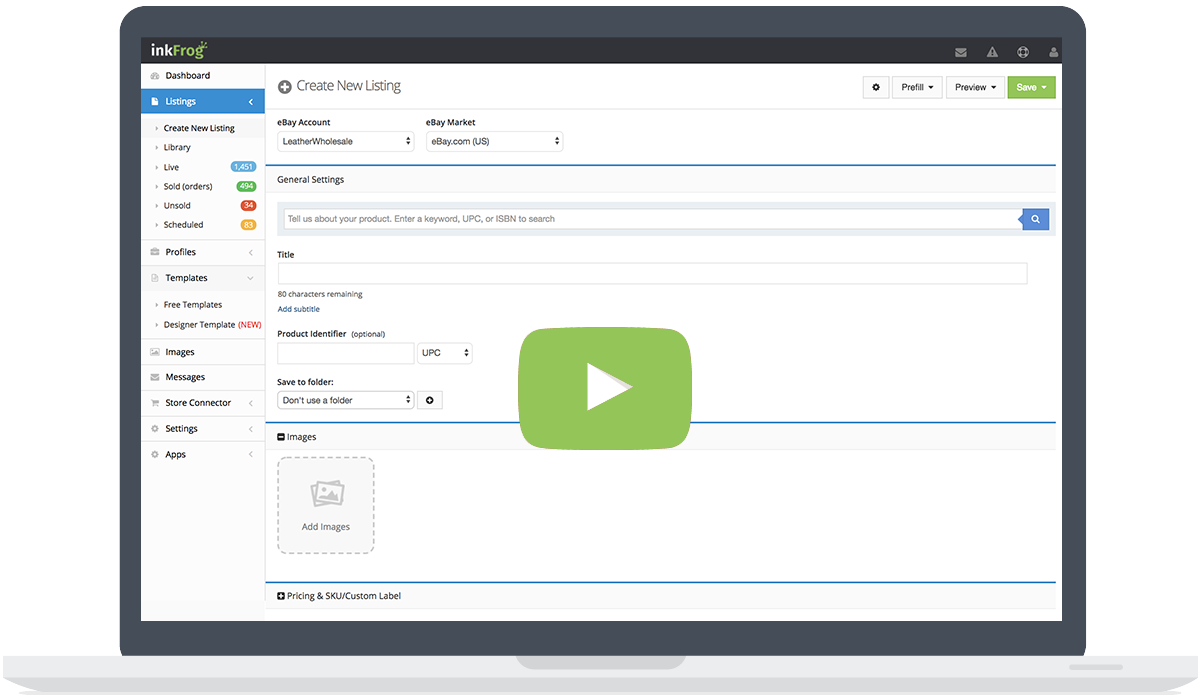This screenshot has height=699, width=1200.
Task: Open the user account icon top right
Action: click(x=1053, y=51)
